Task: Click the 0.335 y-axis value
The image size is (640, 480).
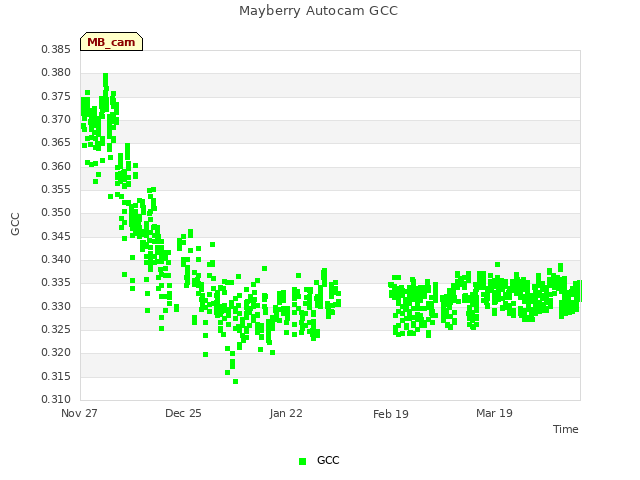Action: coord(56,282)
